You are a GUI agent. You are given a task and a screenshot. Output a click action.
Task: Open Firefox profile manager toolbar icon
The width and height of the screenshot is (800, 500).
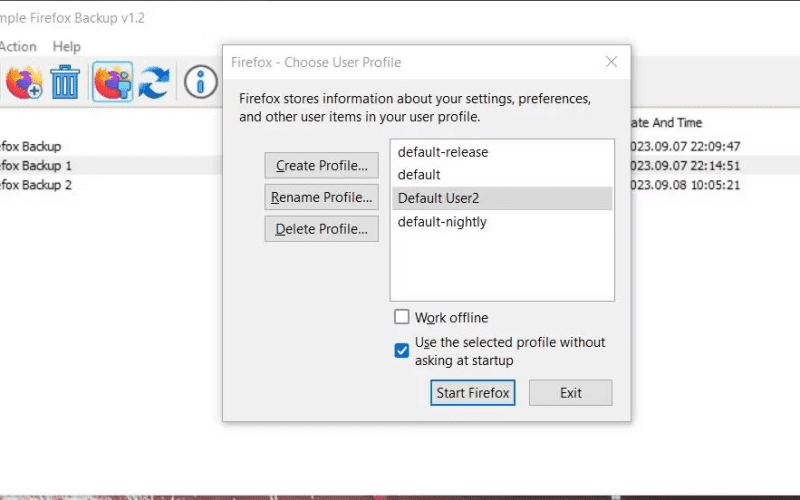pos(113,82)
